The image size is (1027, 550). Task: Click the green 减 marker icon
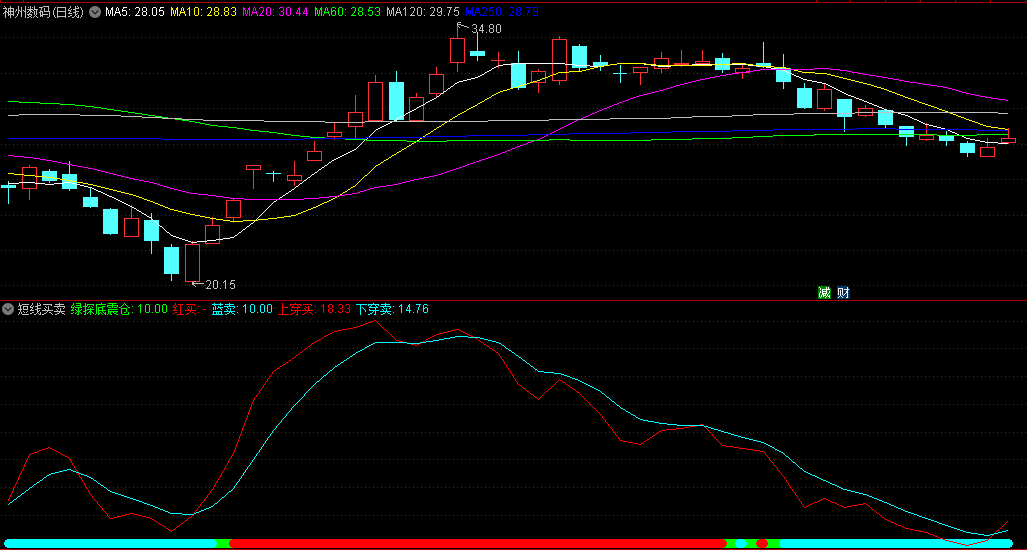824,292
